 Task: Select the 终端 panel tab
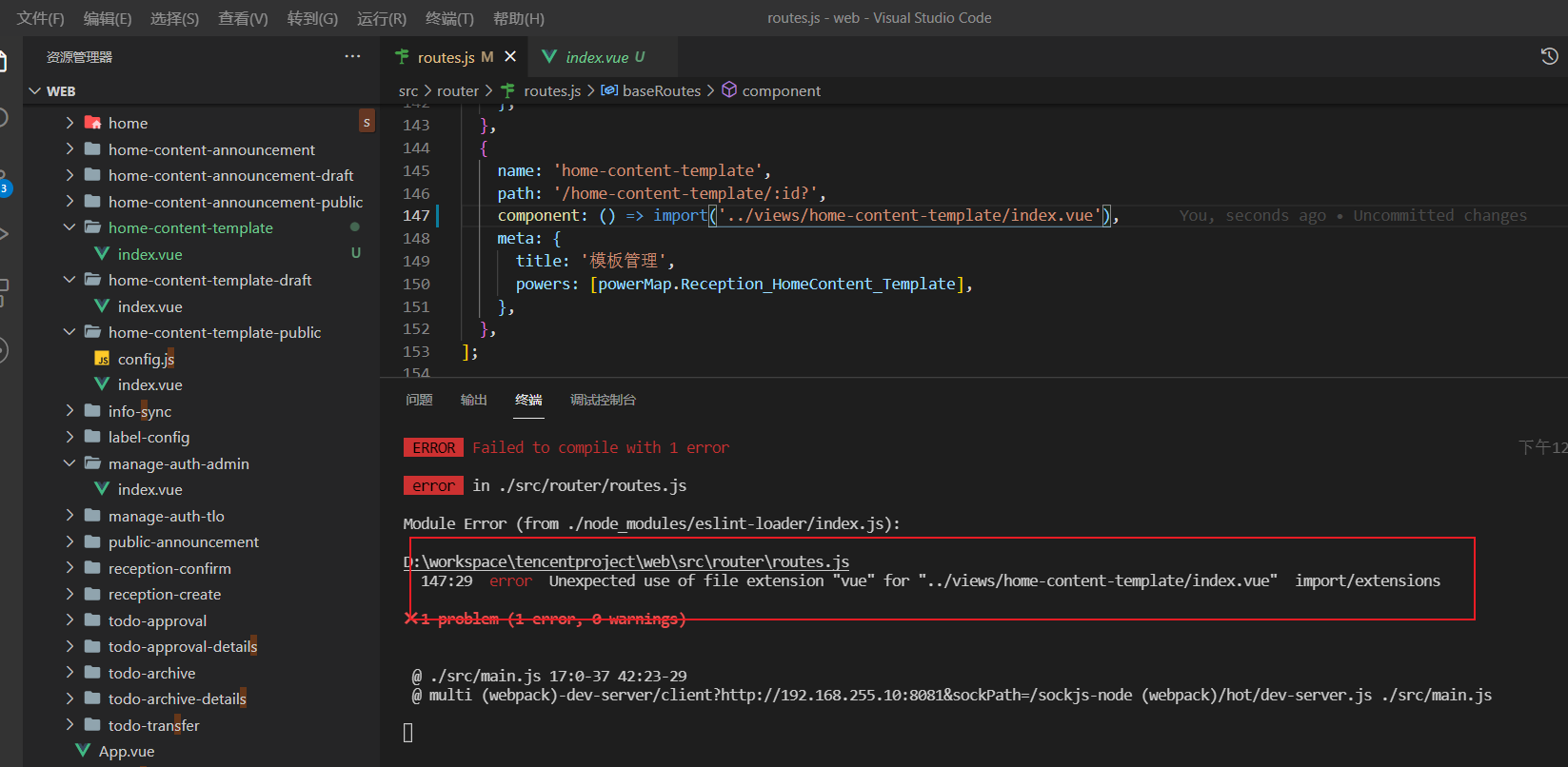[x=528, y=400]
